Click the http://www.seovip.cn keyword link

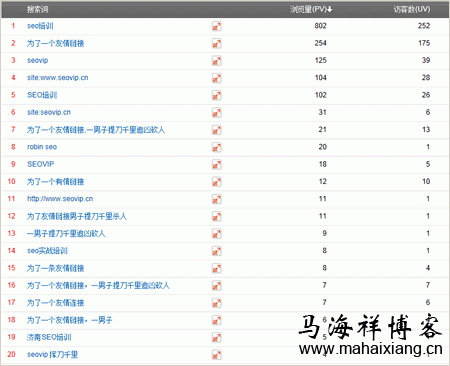pyautogui.click(x=60, y=199)
